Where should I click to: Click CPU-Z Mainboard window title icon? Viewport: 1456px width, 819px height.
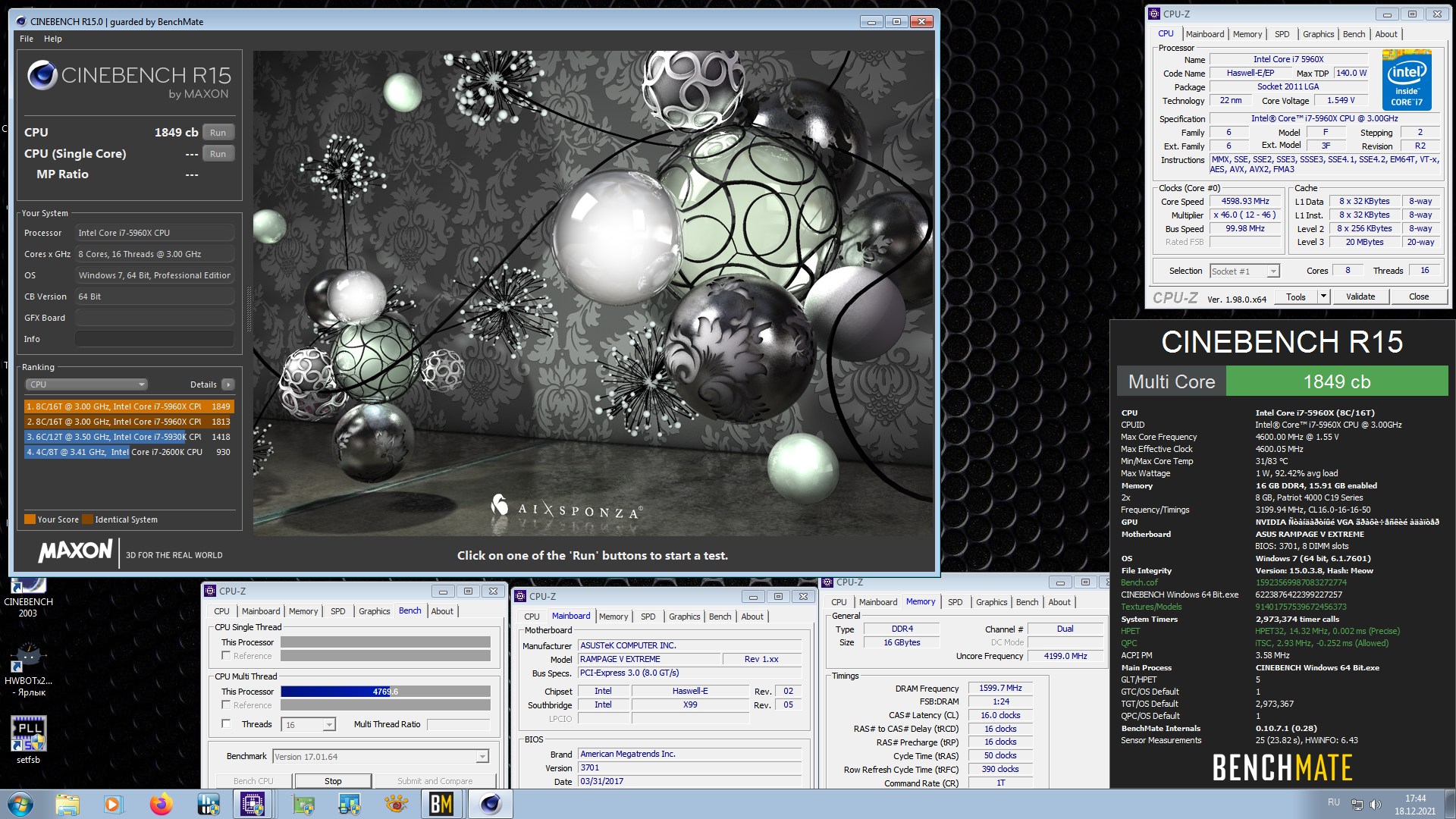(520, 596)
